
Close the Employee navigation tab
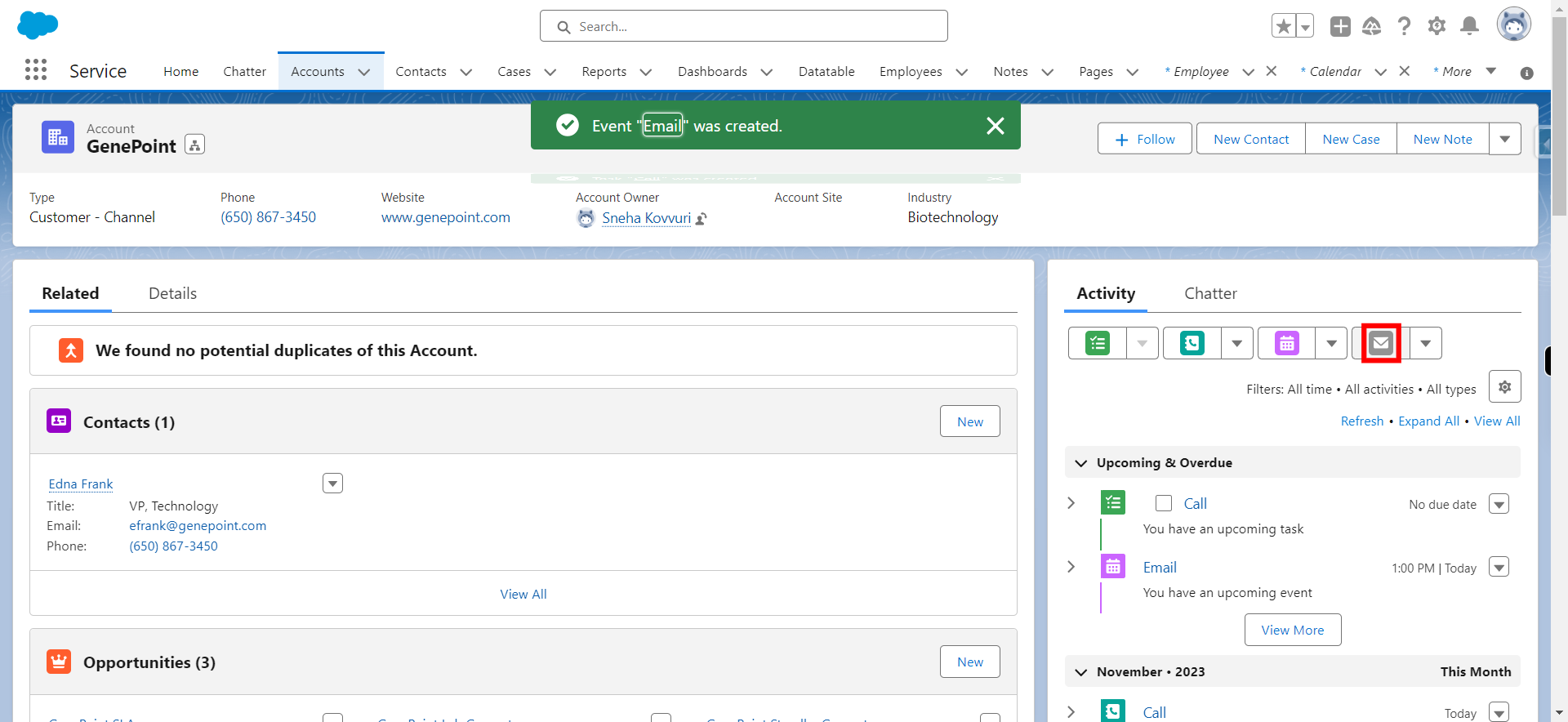point(1272,71)
